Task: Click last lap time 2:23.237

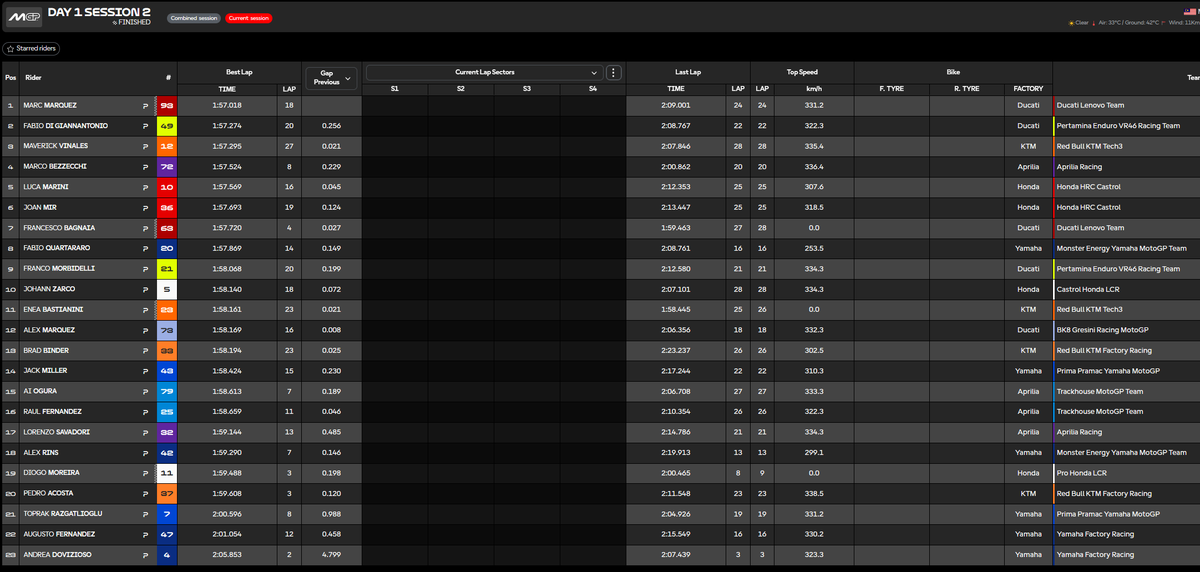Action: point(676,351)
